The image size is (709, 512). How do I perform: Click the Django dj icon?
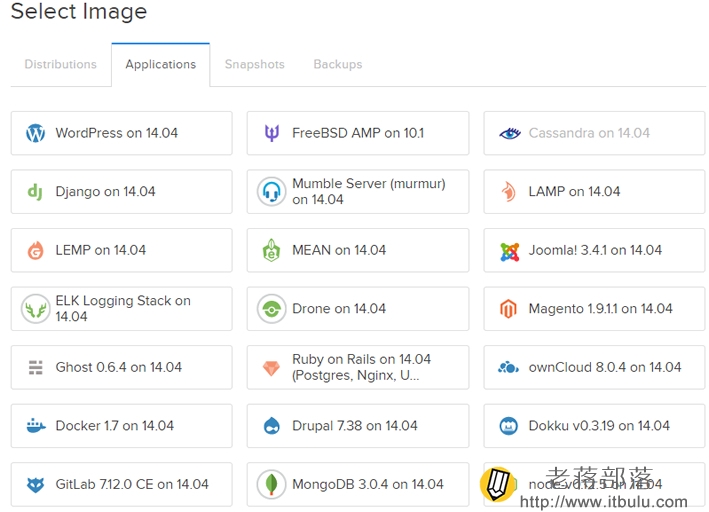click(35, 192)
